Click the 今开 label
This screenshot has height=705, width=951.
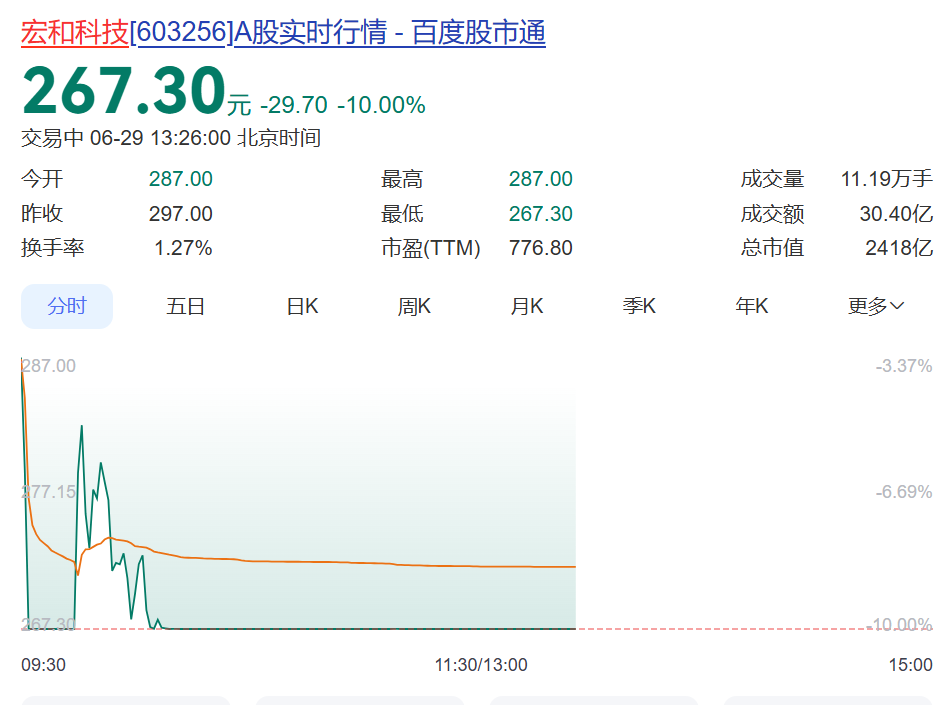pos(42,179)
